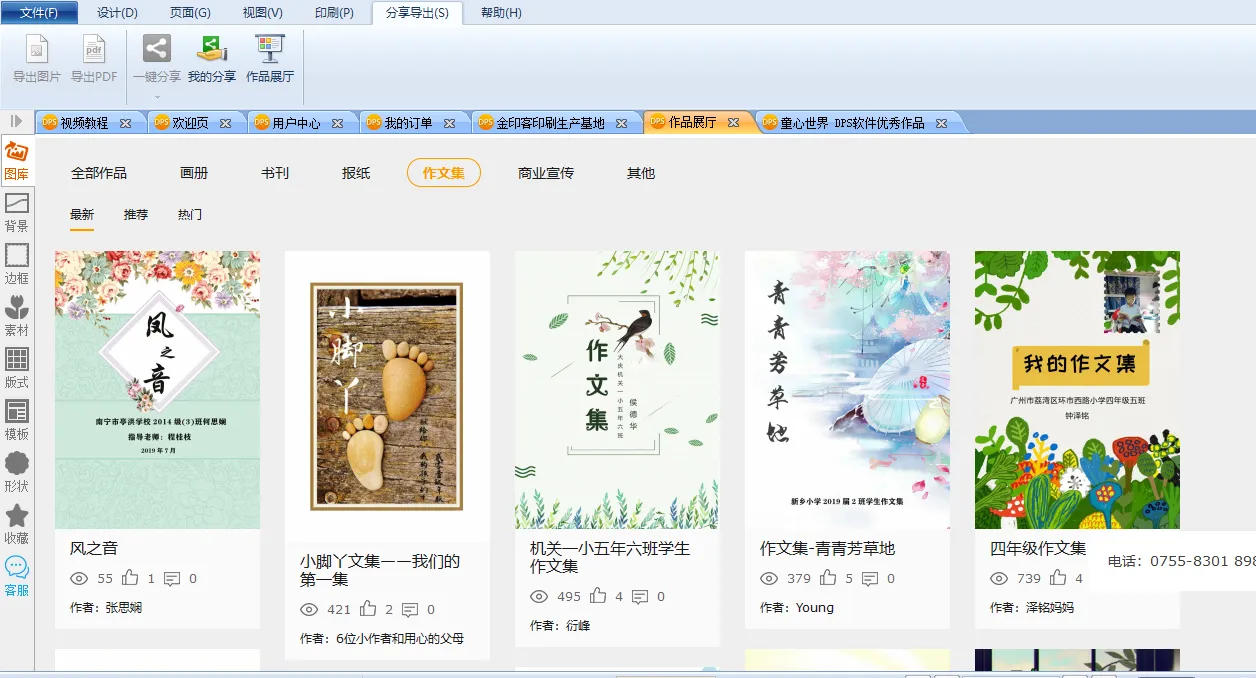The height and width of the screenshot is (678, 1256).
Task: Open the 设计(D) menu
Action: coord(117,13)
